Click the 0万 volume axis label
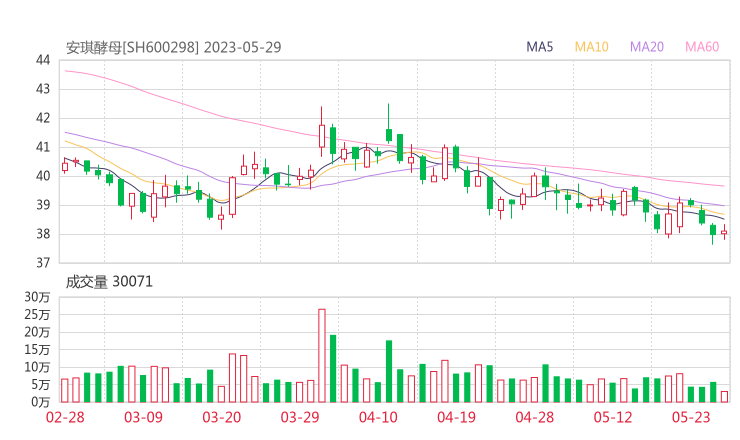 click(41, 402)
